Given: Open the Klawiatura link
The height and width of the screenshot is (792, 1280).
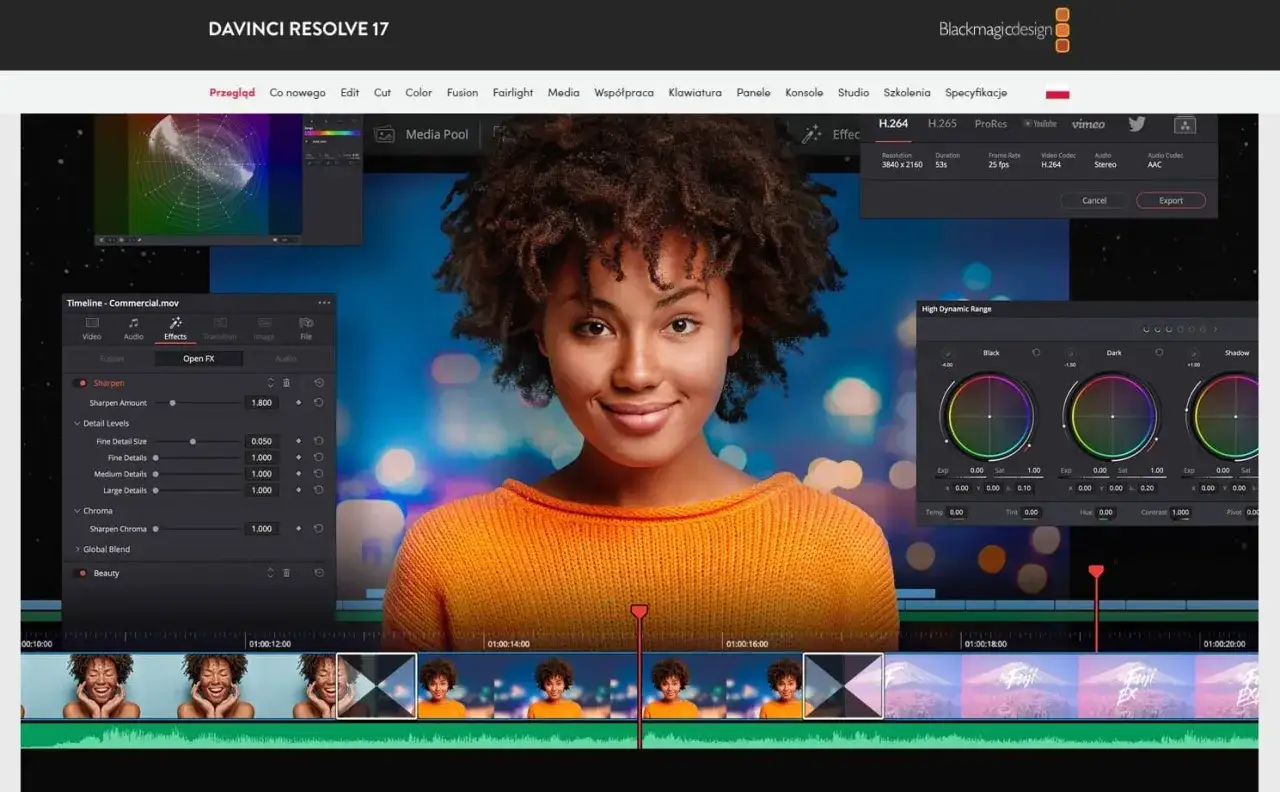Looking at the screenshot, I should click(x=695, y=93).
